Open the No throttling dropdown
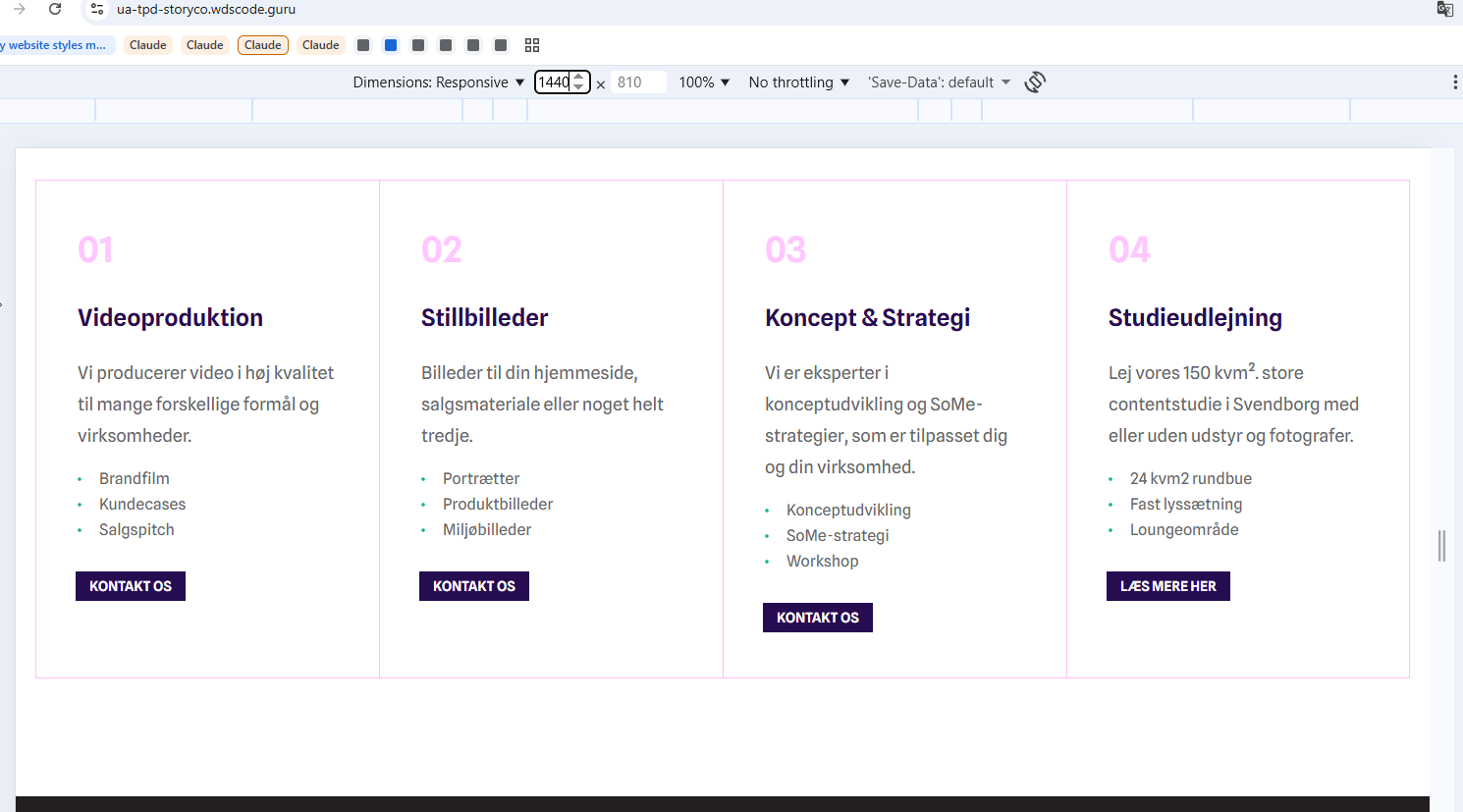This screenshot has height=812, width=1463. point(799,82)
